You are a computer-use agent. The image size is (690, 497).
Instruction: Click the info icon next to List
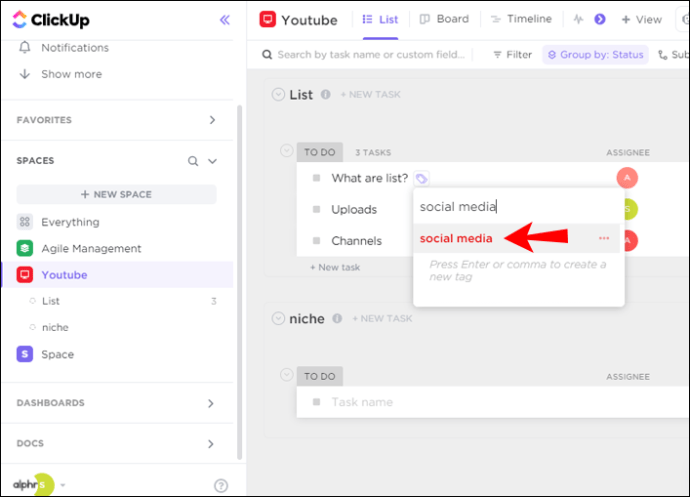pyautogui.click(x=326, y=94)
